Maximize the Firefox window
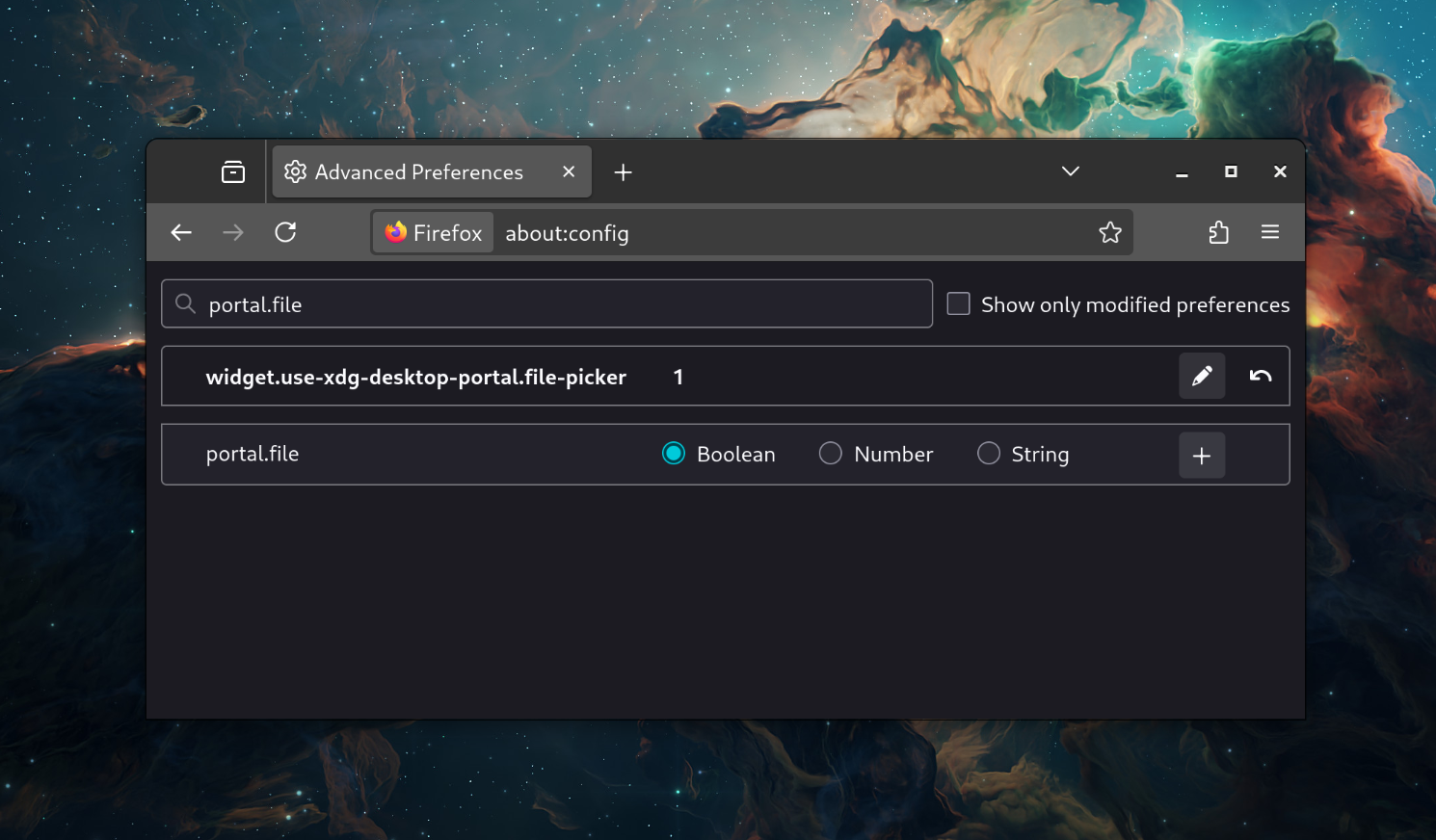The image size is (1436, 840). click(1231, 171)
